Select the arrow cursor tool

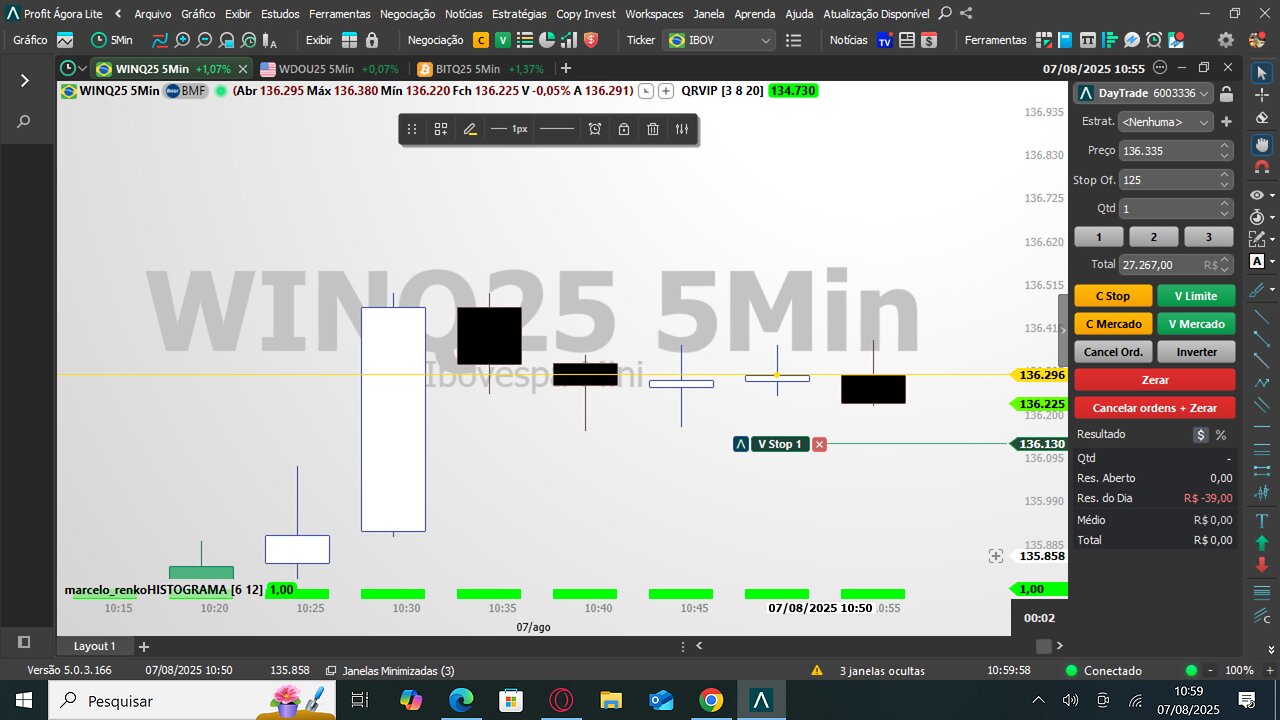tap(1261, 73)
